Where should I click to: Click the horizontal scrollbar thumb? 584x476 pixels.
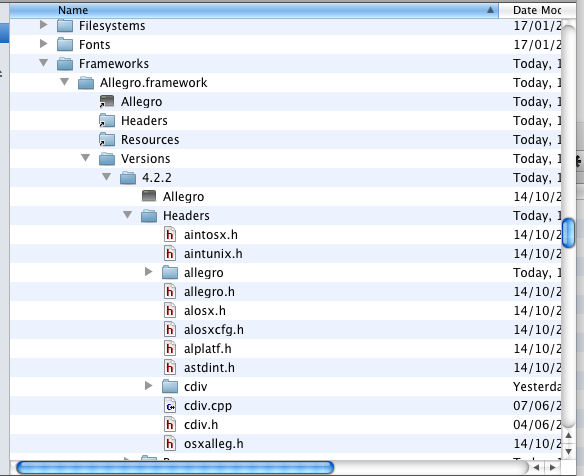pyautogui.click(x=175, y=467)
